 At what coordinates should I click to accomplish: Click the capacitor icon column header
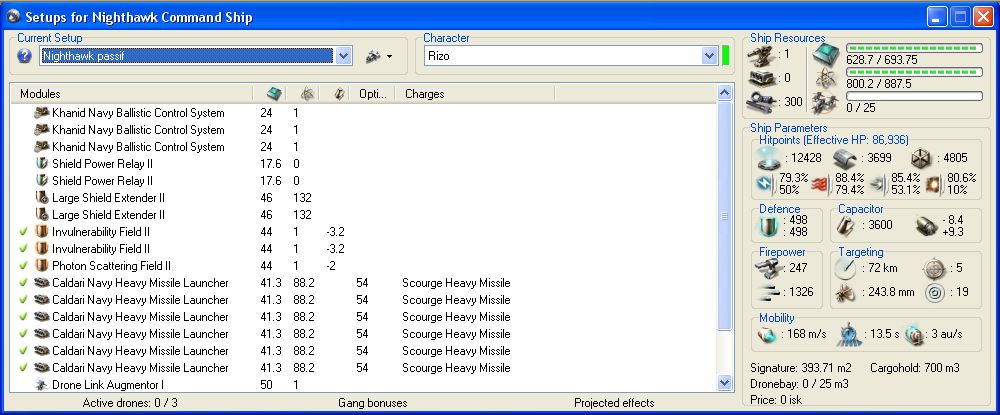[340, 94]
